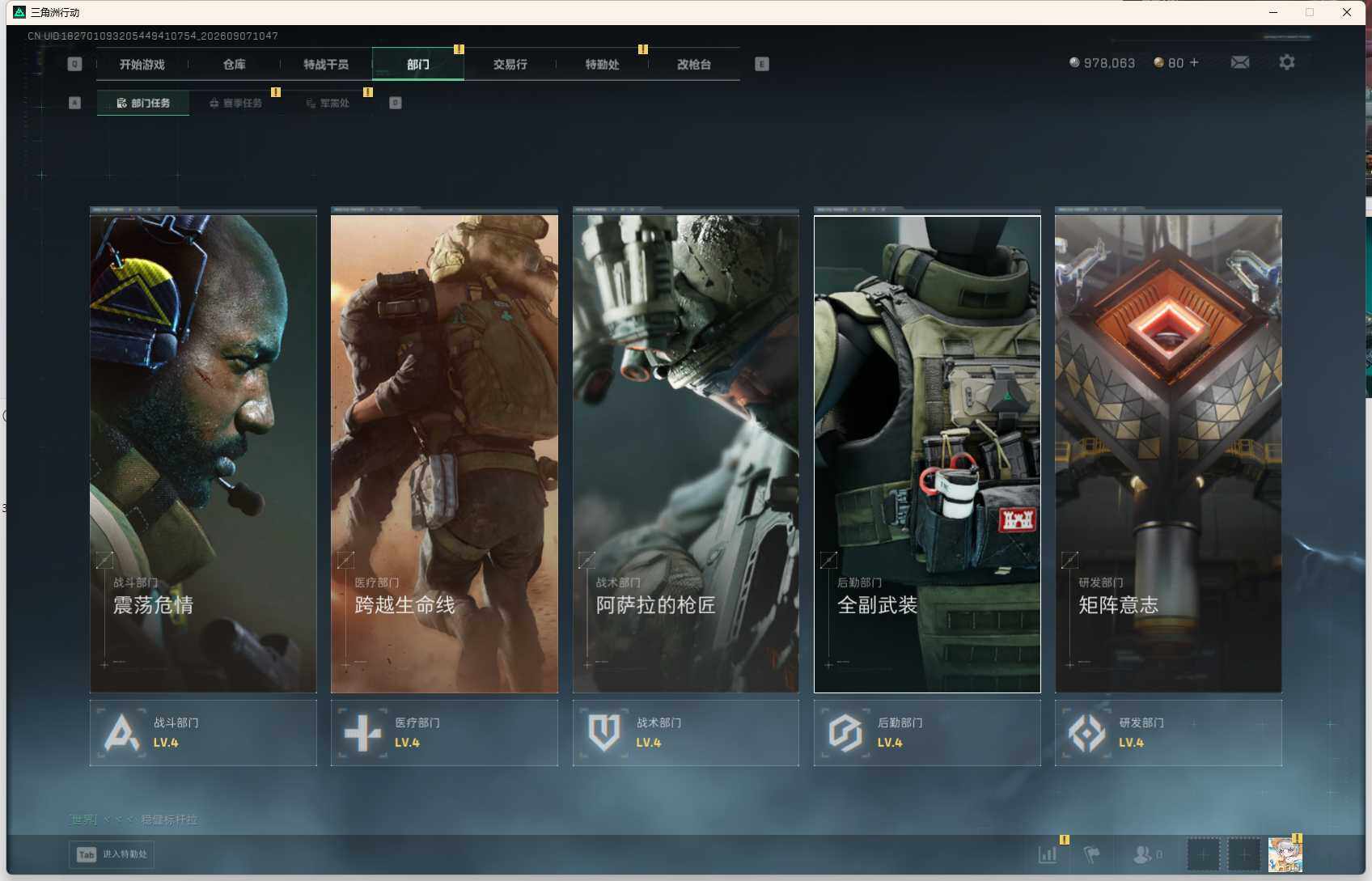The image size is (1372, 881).
Task: Open the 跨越生命线 medical mission card
Action: tap(444, 453)
